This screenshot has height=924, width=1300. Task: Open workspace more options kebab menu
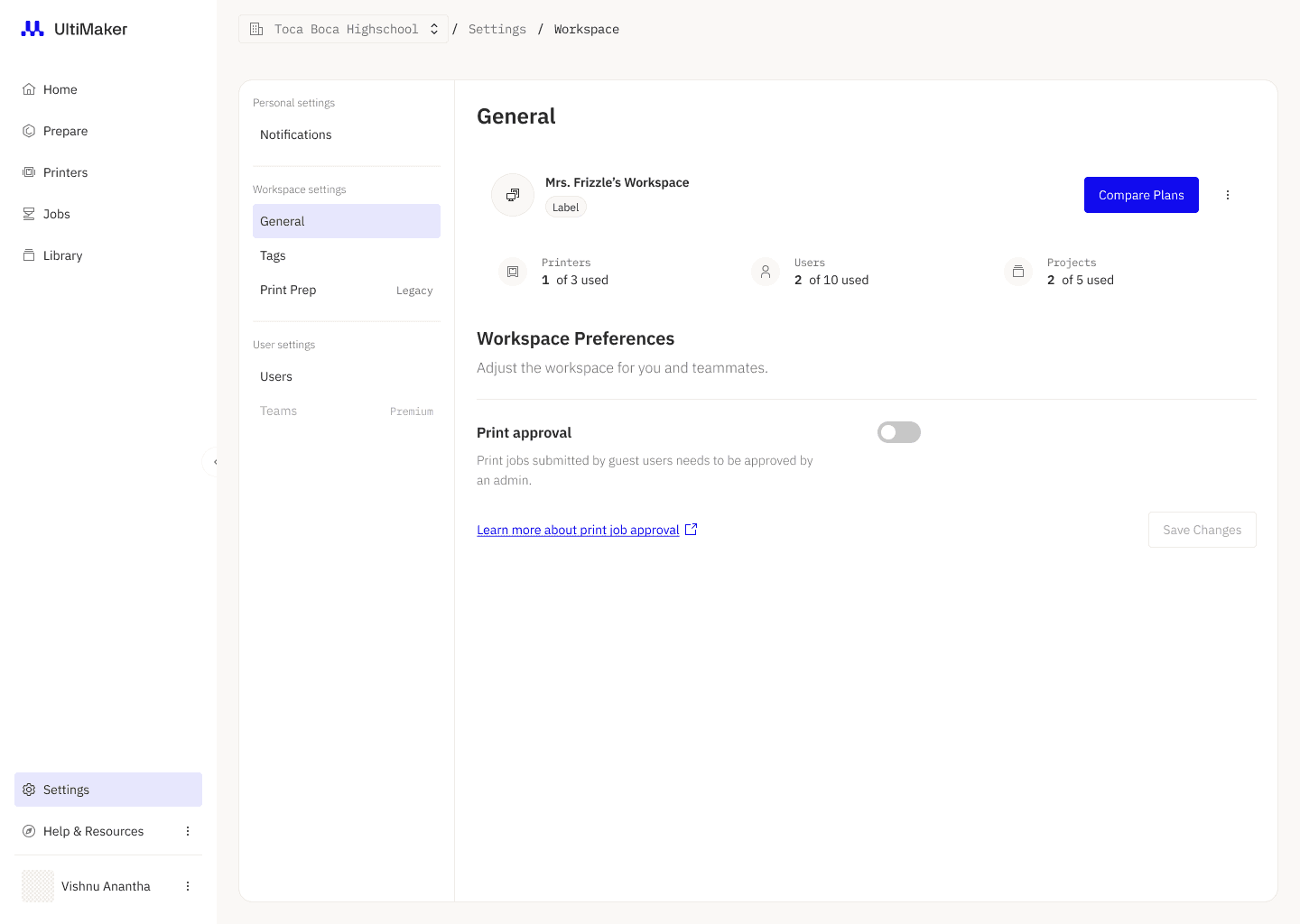1228,195
